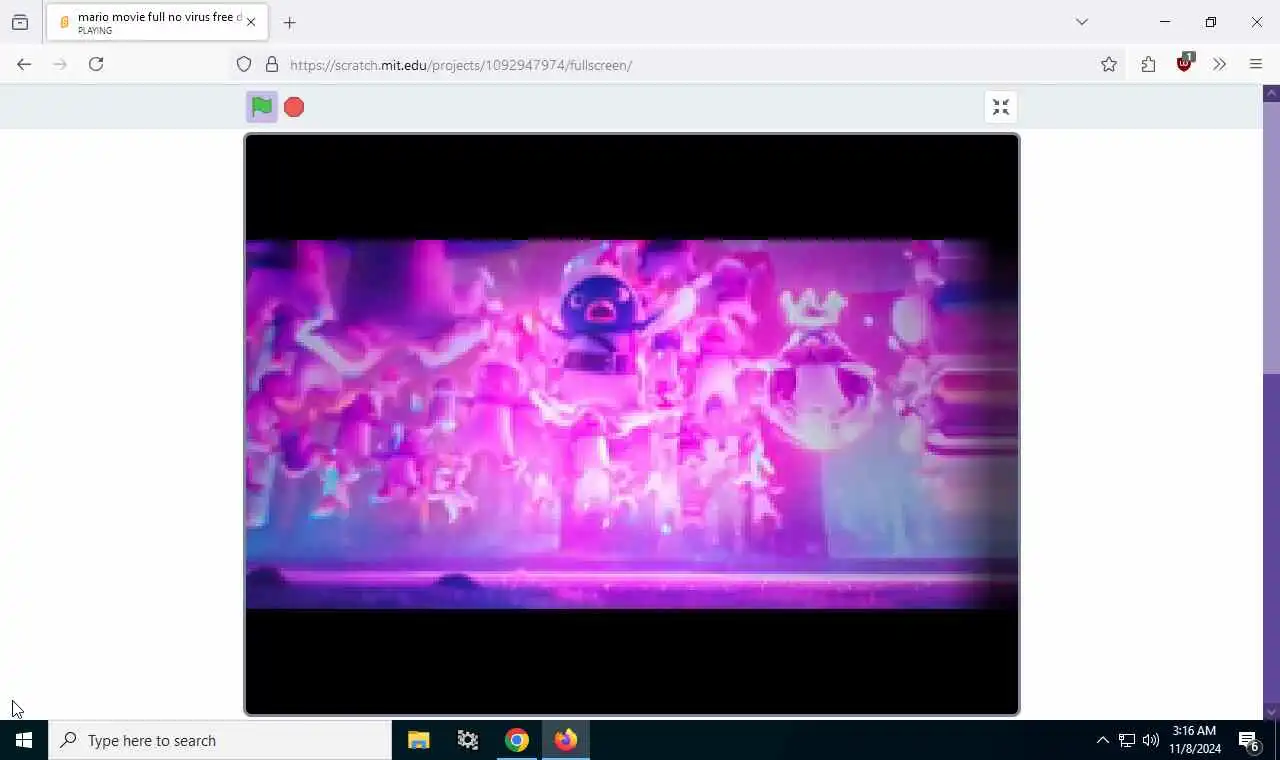
Task: Open the Windows Start menu
Action: pyautogui.click(x=24, y=740)
